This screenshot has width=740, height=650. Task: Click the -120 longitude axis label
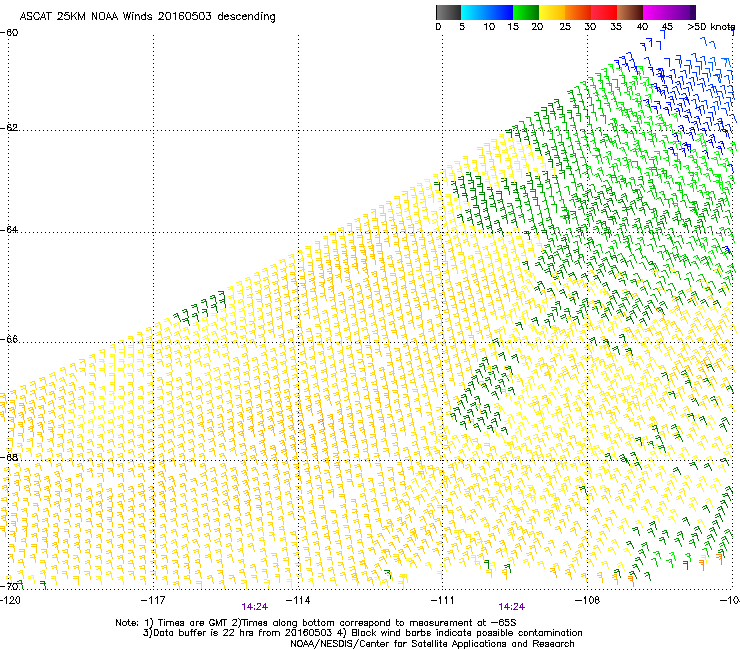(10, 600)
